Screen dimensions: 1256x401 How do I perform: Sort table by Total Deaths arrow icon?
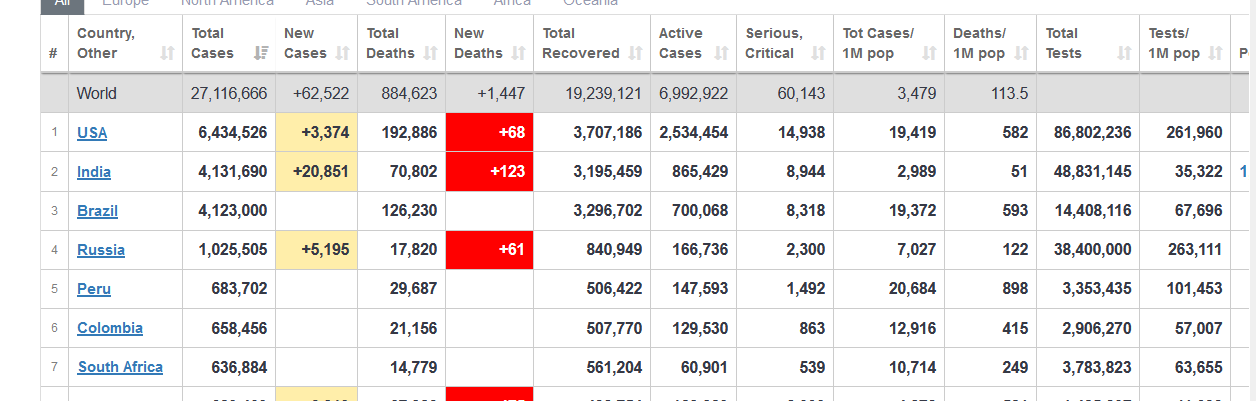pyautogui.click(x=431, y=53)
